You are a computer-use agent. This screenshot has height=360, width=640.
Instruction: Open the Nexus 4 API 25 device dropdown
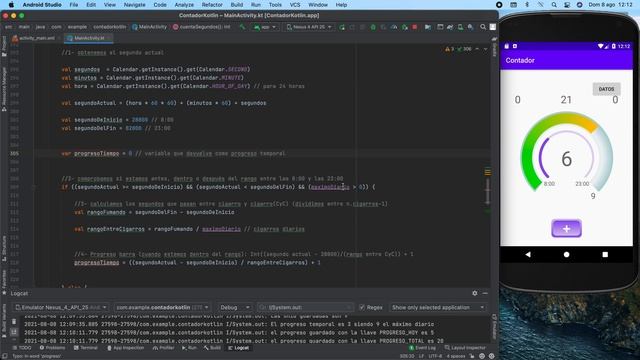309,27
